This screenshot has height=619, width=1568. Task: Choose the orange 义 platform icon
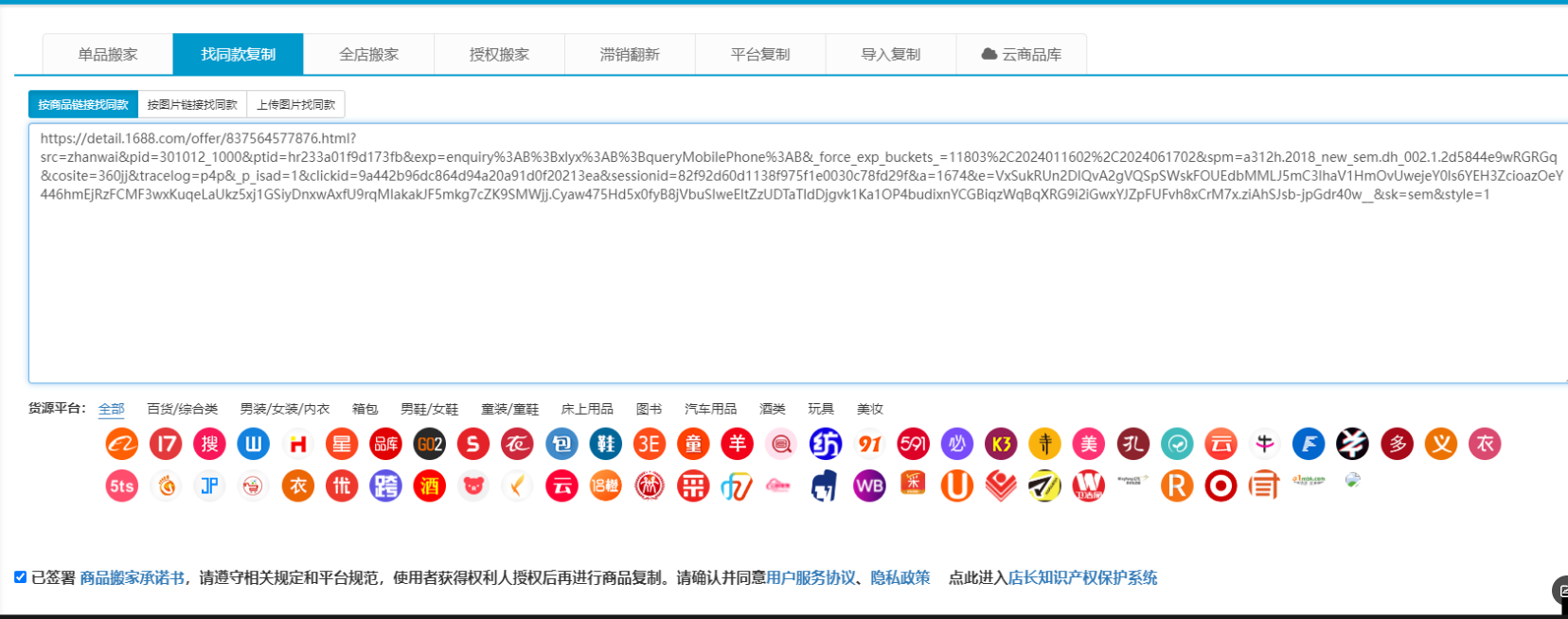click(x=1440, y=444)
